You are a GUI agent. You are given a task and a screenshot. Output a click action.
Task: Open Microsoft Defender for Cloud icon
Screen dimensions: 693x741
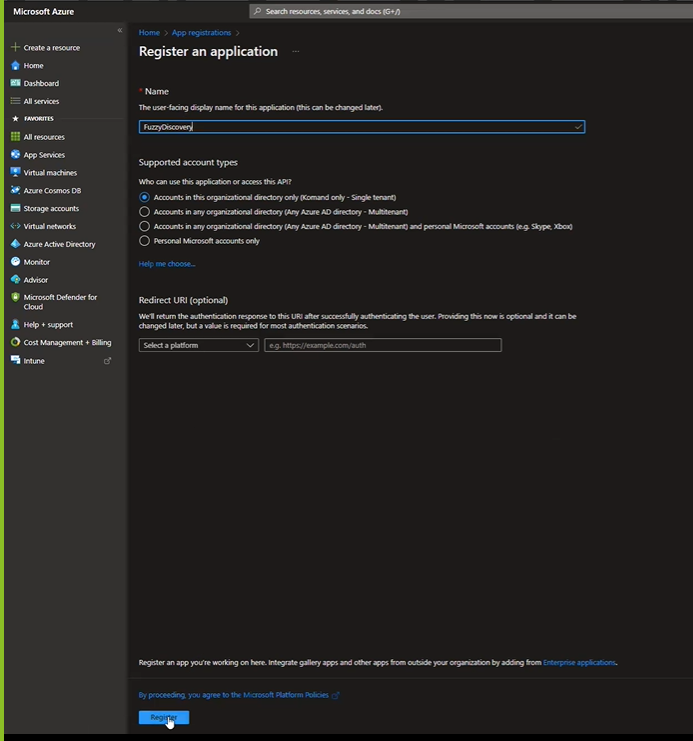[15, 297]
